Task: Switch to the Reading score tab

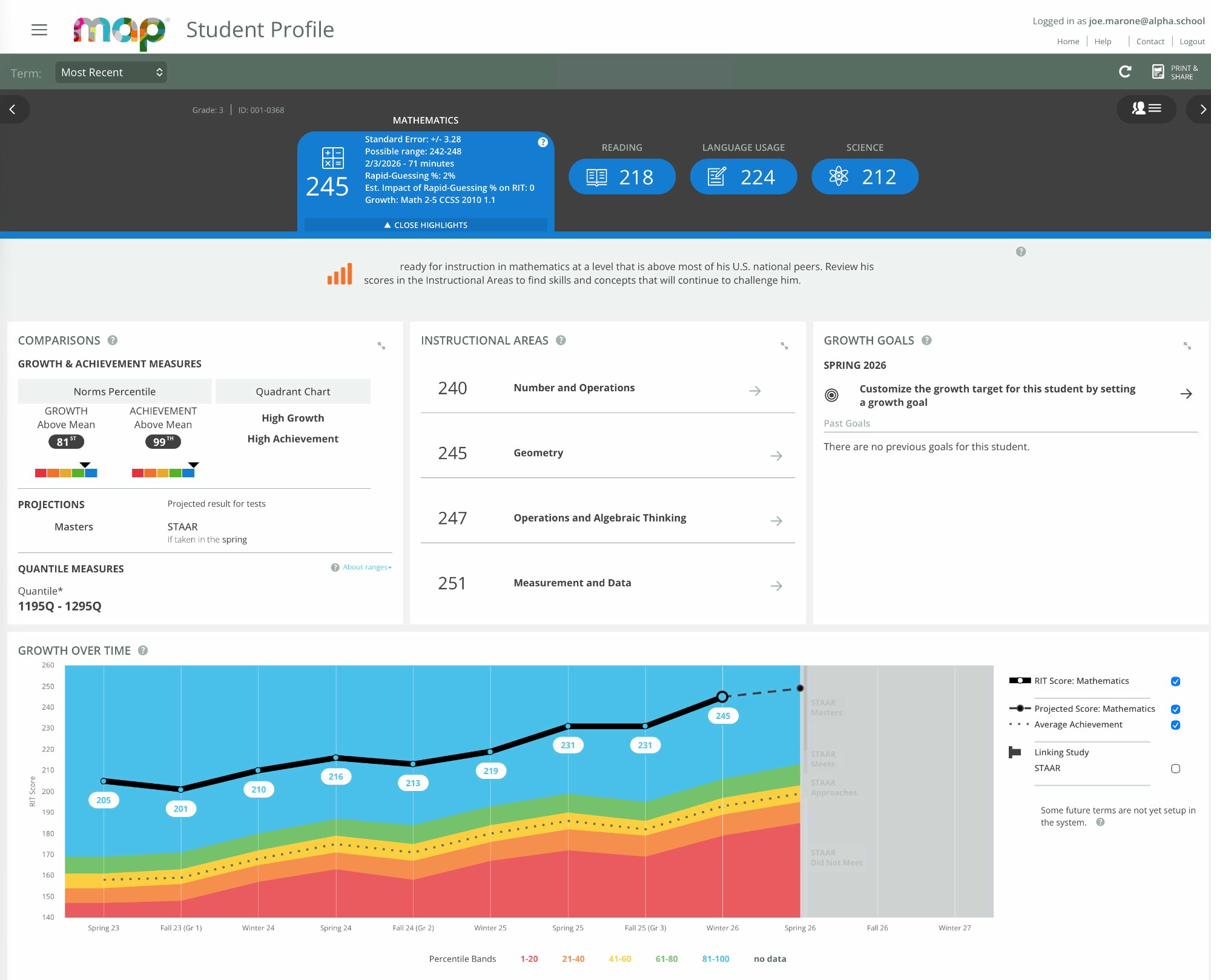Action: pyautogui.click(x=622, y=177)
